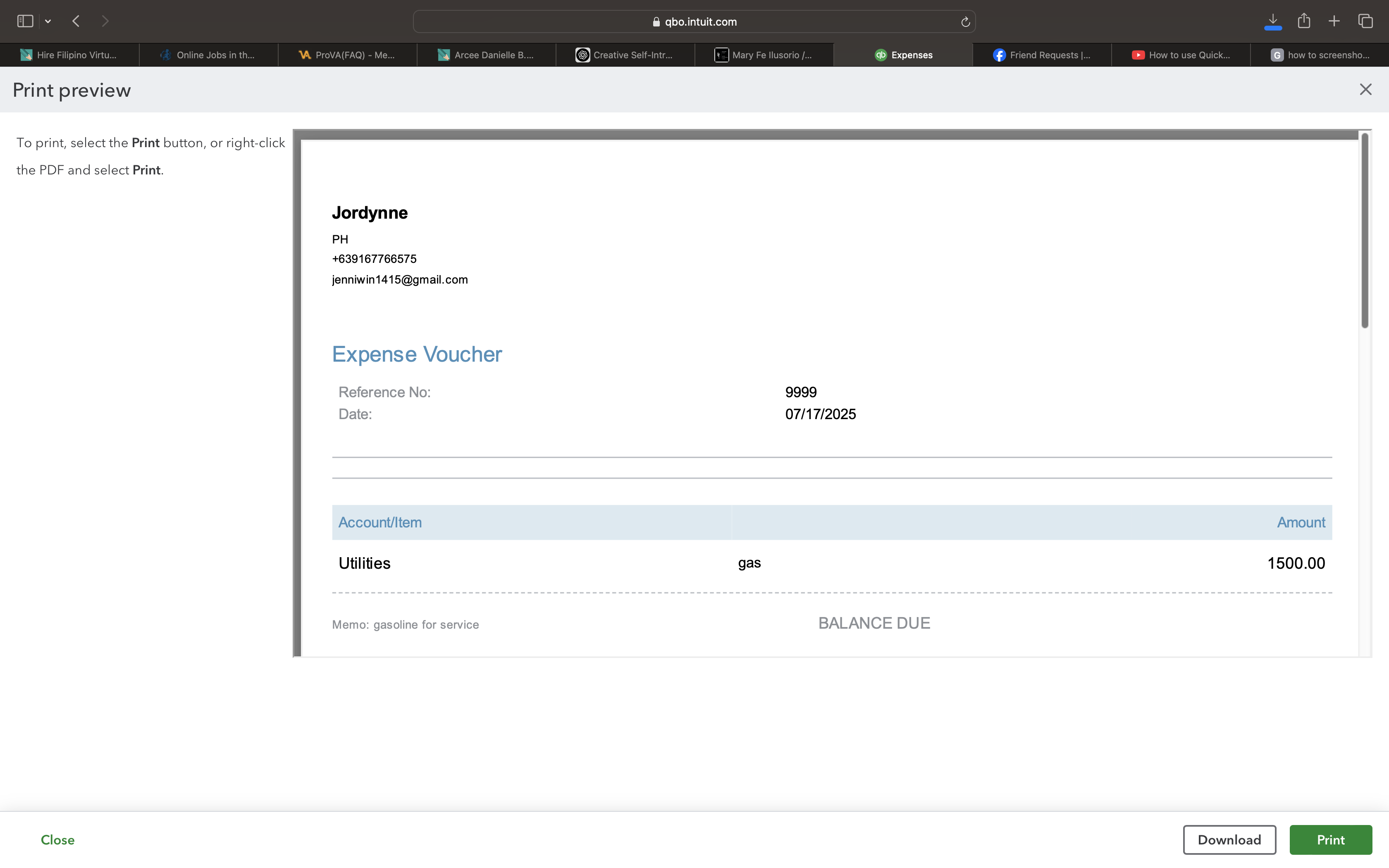Switch to Friend Requests tab
This screenshot has width=1389, height=868.
click(x=1042, y=55)
